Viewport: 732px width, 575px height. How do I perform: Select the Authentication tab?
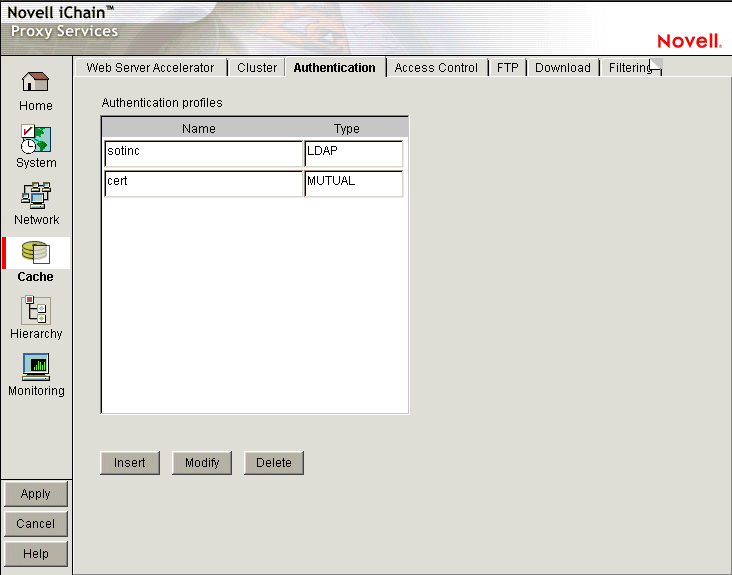click(335, 68)
